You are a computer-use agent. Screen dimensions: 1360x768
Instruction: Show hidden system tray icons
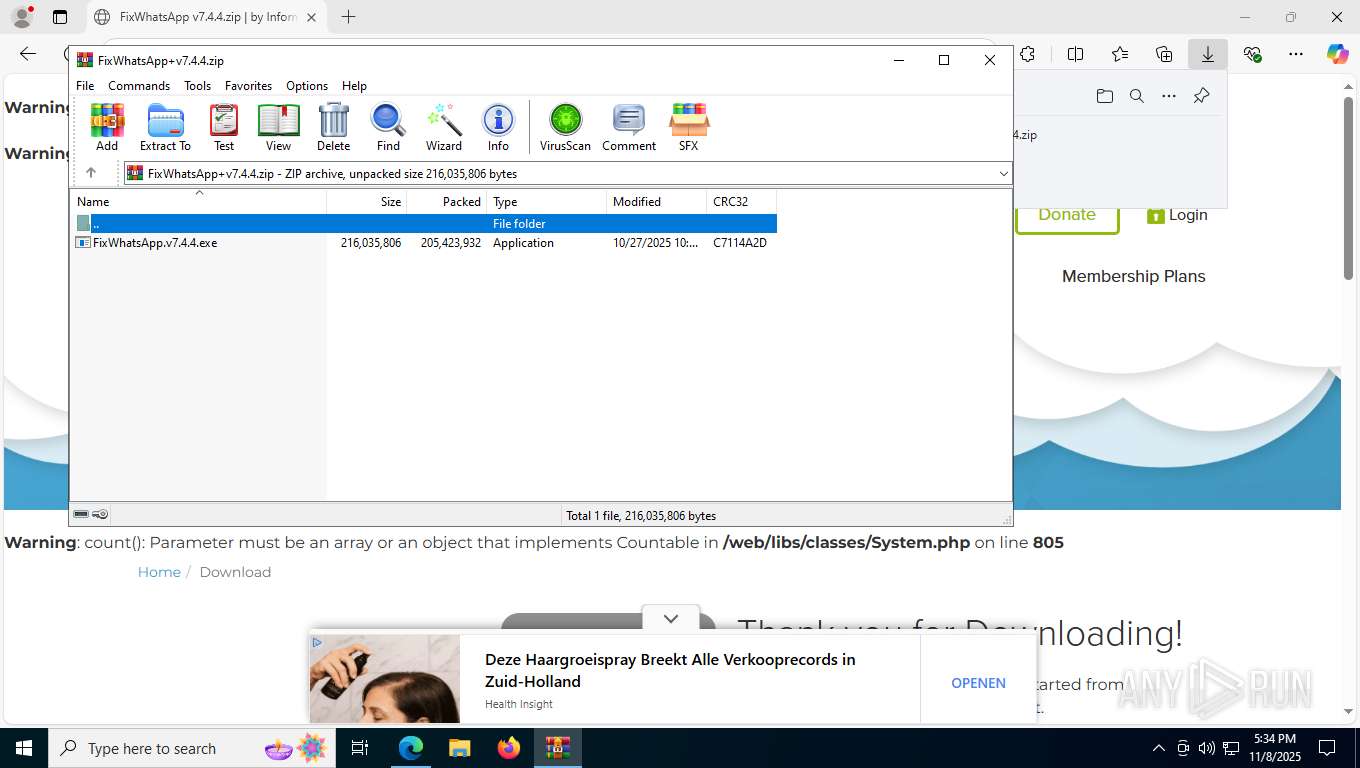click(1159, 748)
